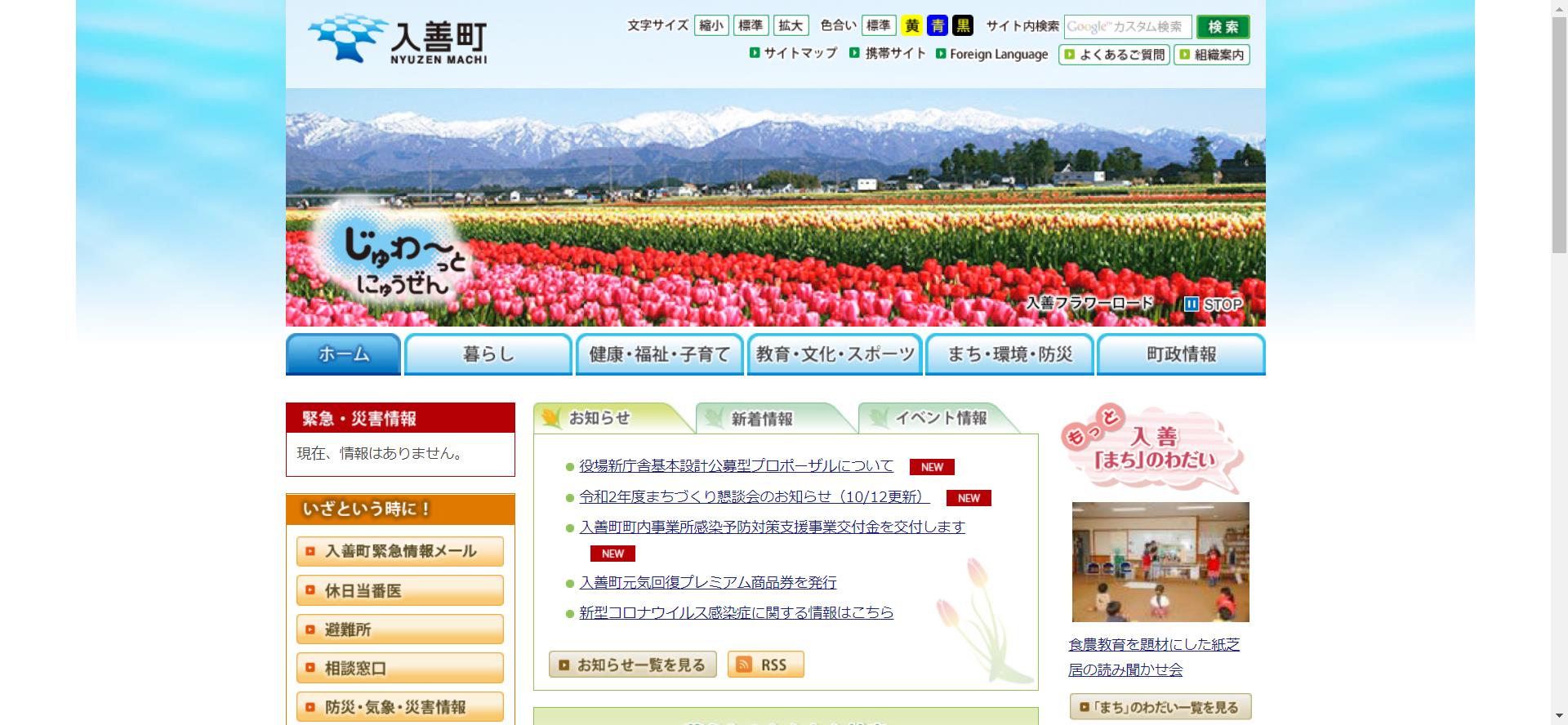Screen dimensions: 1568x725
Task: Switch to the 新着情報 tab
Action: coord(762,419)
